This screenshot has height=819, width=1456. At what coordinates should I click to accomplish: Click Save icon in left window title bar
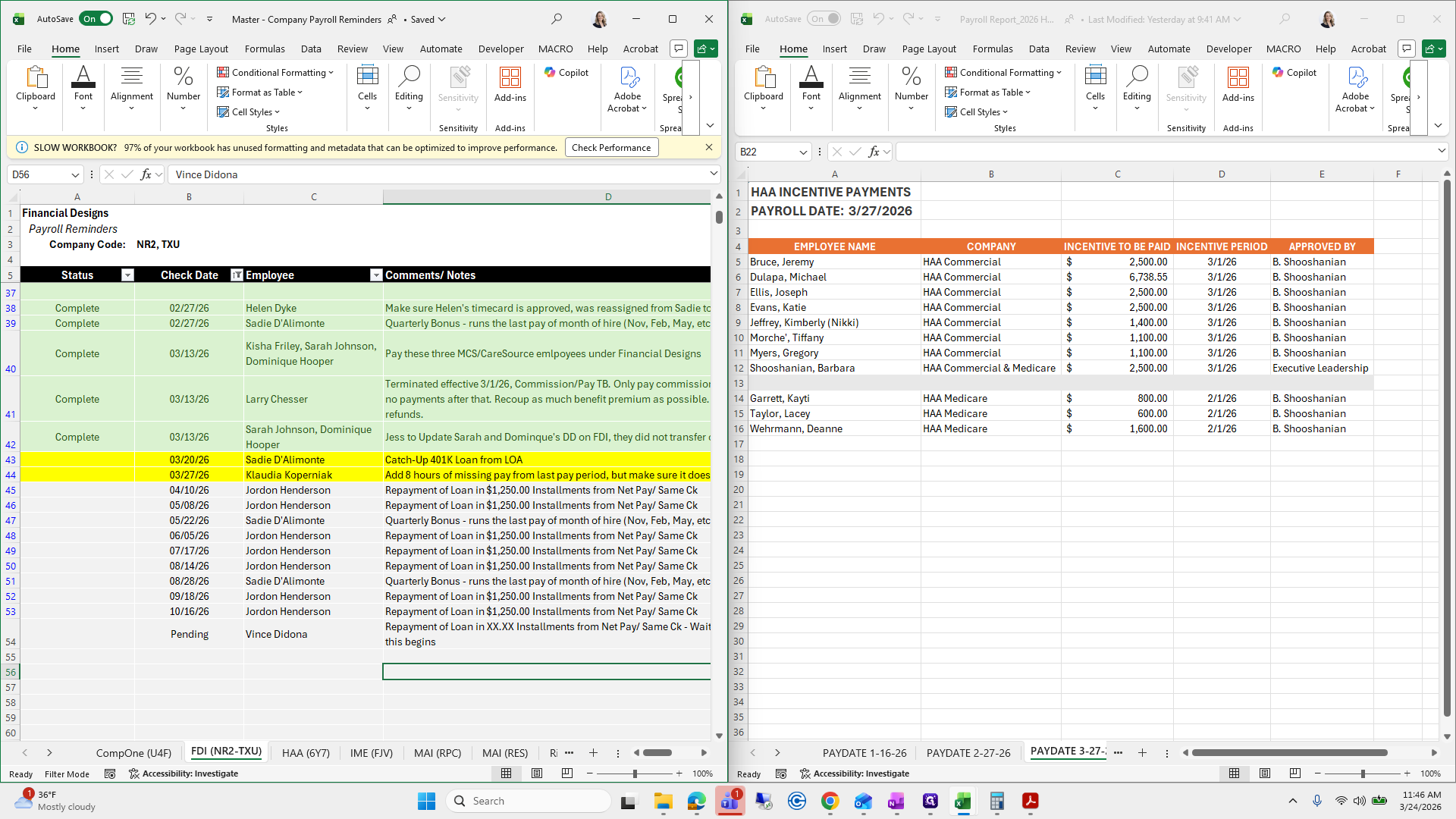pyautogui.click(x=129, y=19)
